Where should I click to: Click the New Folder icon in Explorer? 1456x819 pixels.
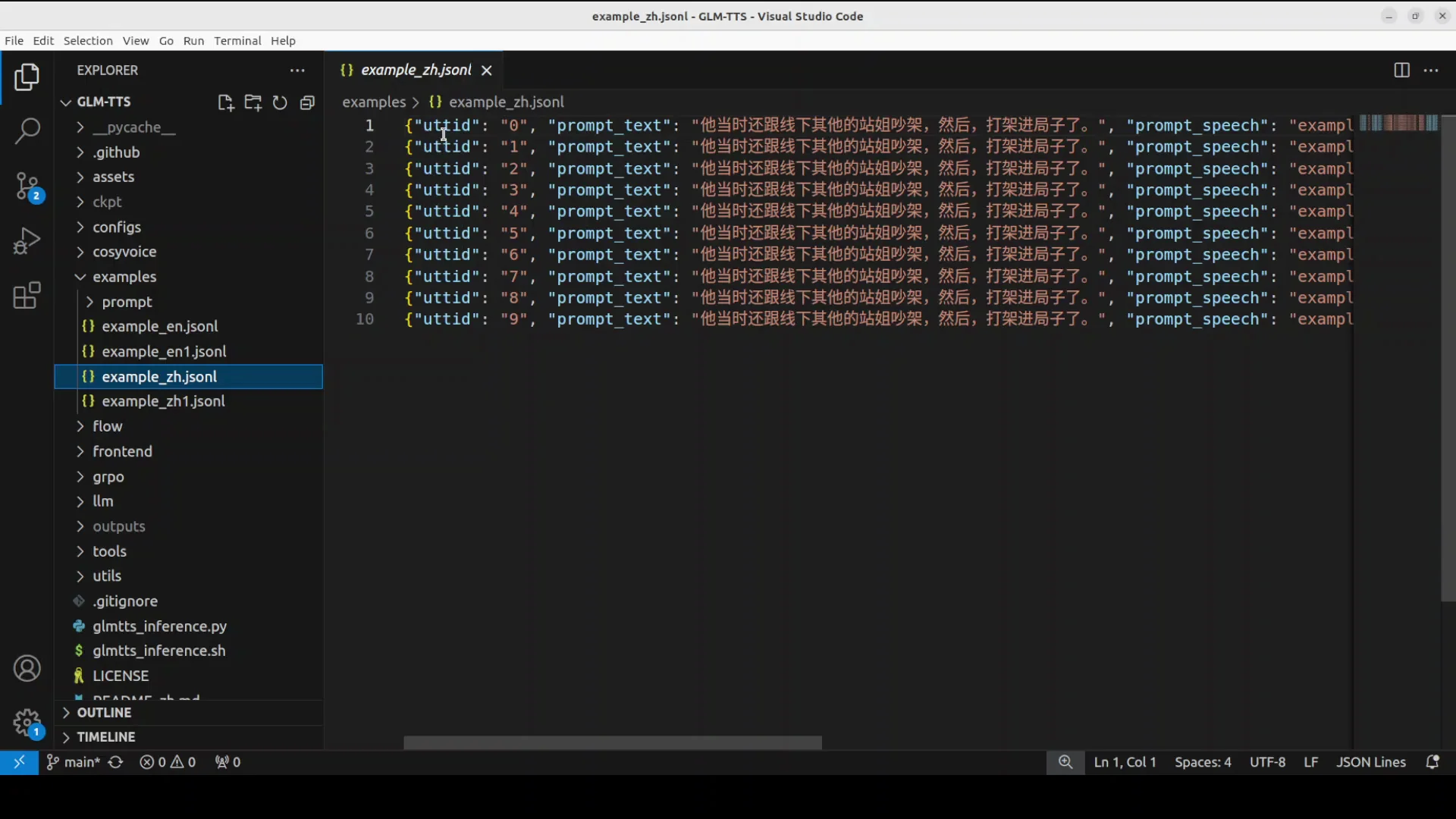[x=253, y=102]
